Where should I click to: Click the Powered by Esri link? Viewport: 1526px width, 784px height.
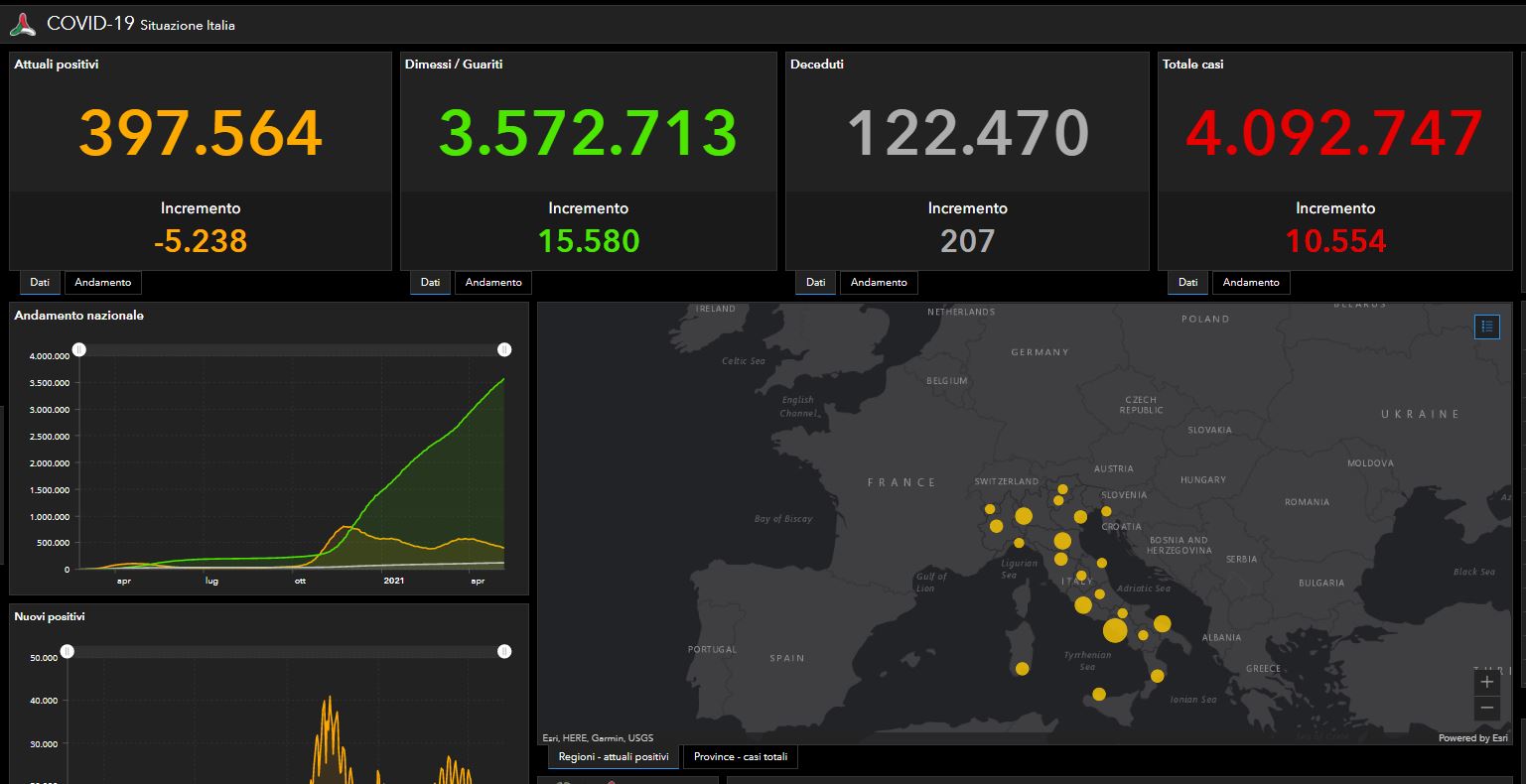click(x=1473, y=737)
